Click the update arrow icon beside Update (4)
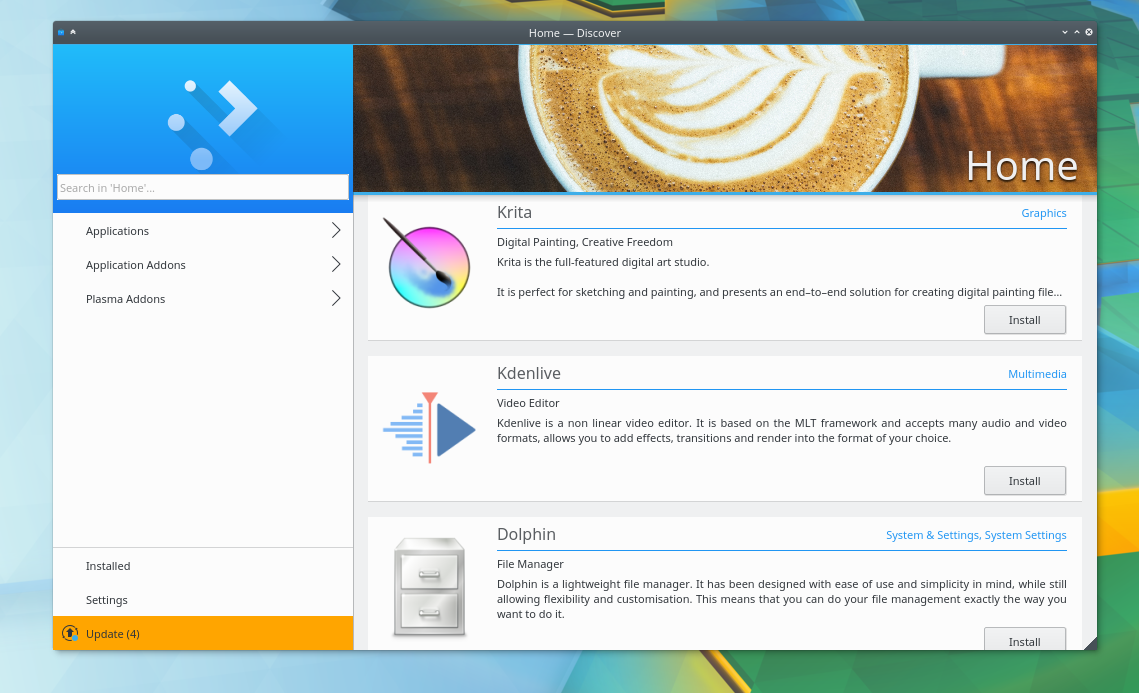Viewport: 1139px width, 693px height. point(70,633)
